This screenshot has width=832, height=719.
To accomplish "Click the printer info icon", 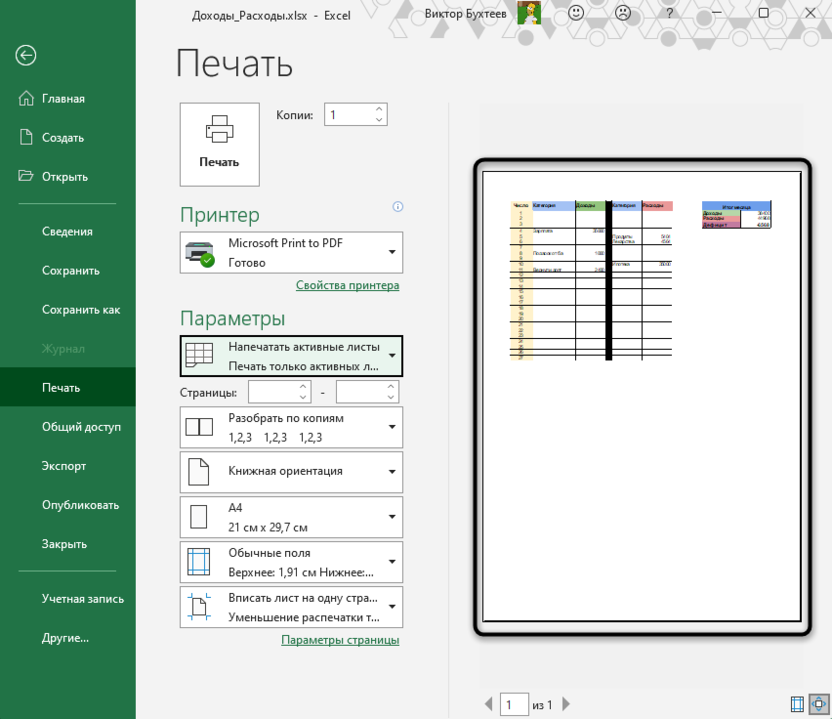I will [398, 207].
